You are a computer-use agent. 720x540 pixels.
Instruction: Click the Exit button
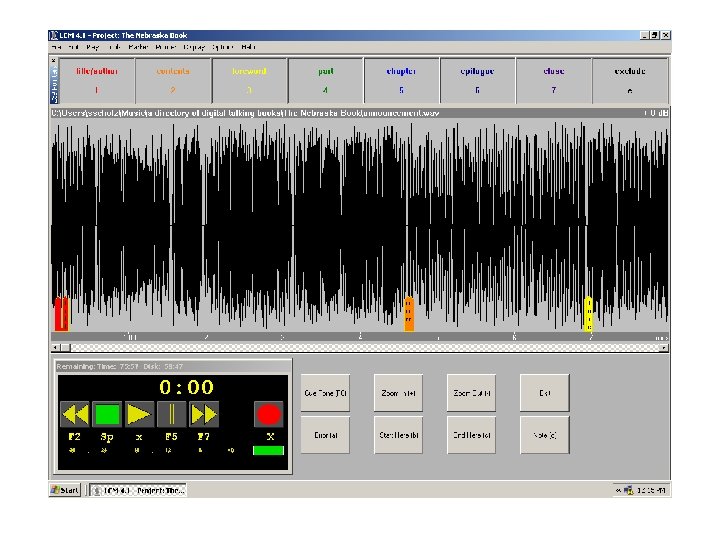pos(545,393)
